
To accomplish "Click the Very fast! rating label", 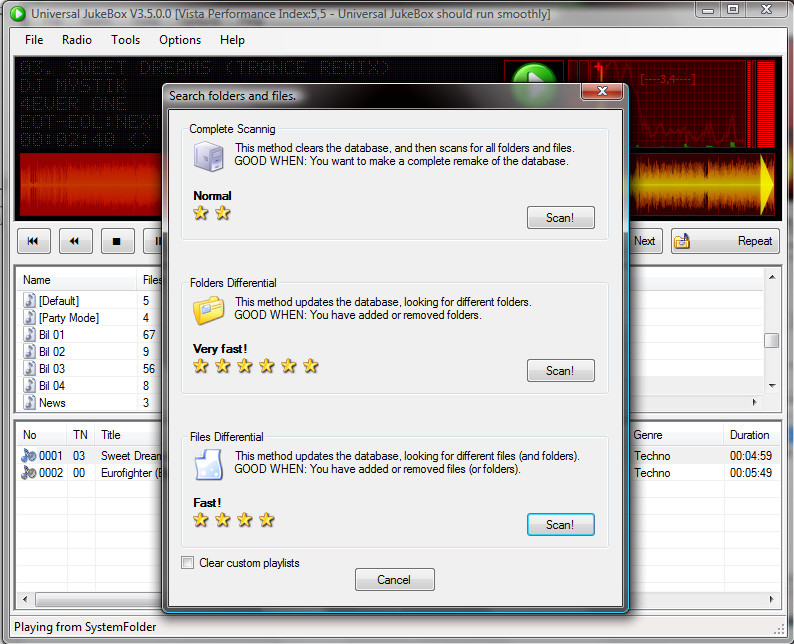I will (220, 349).
